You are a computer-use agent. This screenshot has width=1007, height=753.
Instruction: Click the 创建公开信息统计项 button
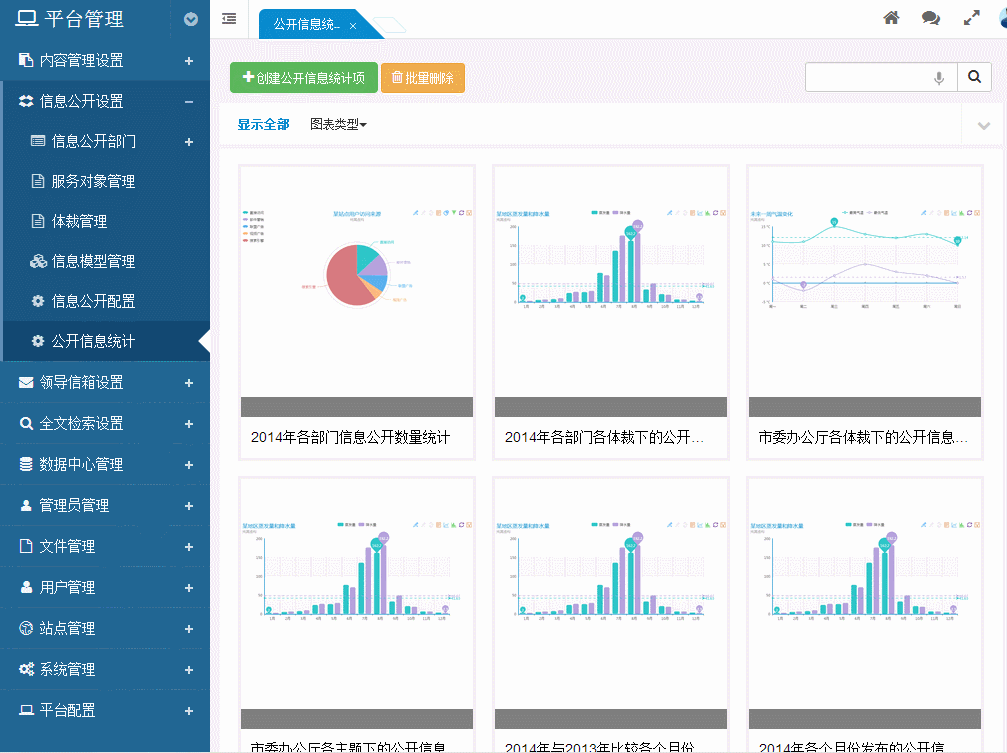click(x=304, y=78)
